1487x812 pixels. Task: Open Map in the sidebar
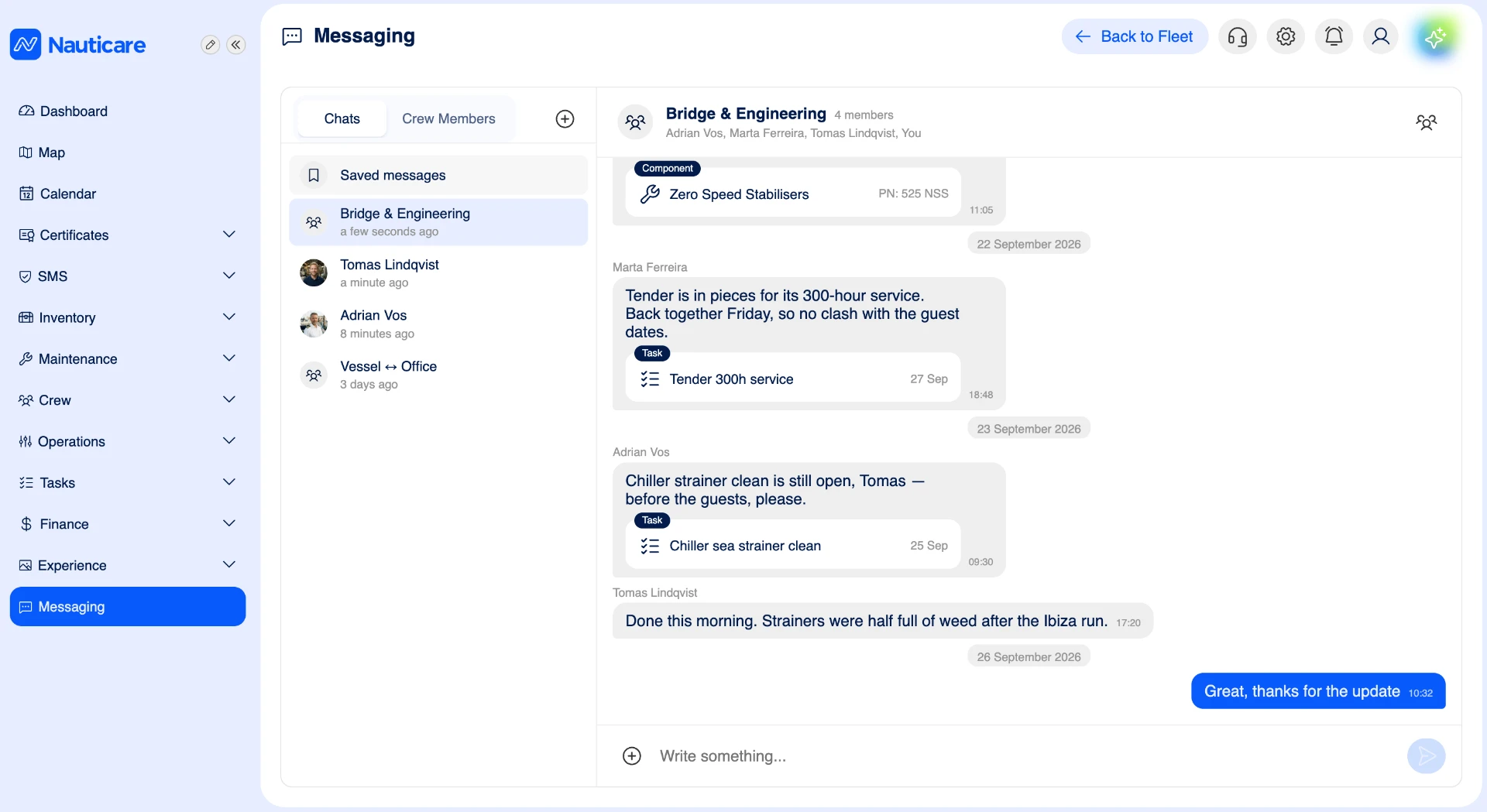click(128, 152)
